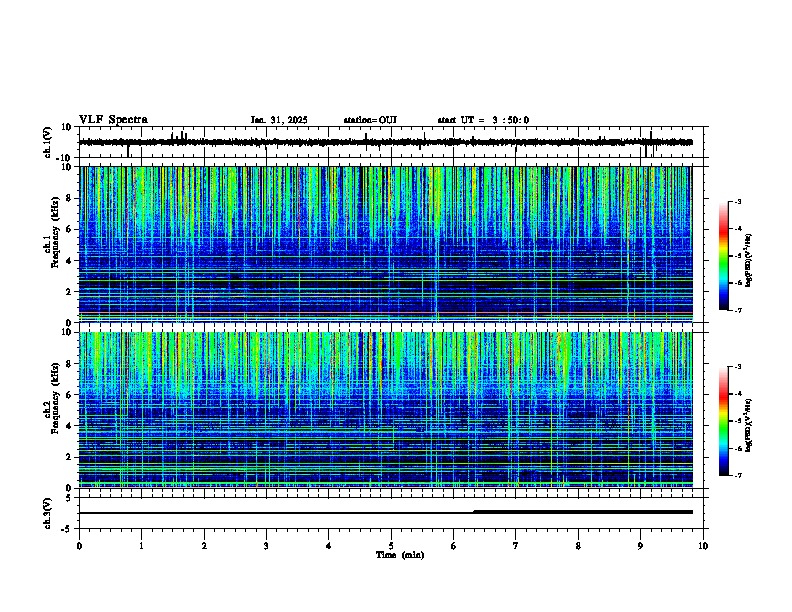Click the "-6" tick on ch.1 colorbar
Viewport: 792px width, 612px height.
coord(737,283)
